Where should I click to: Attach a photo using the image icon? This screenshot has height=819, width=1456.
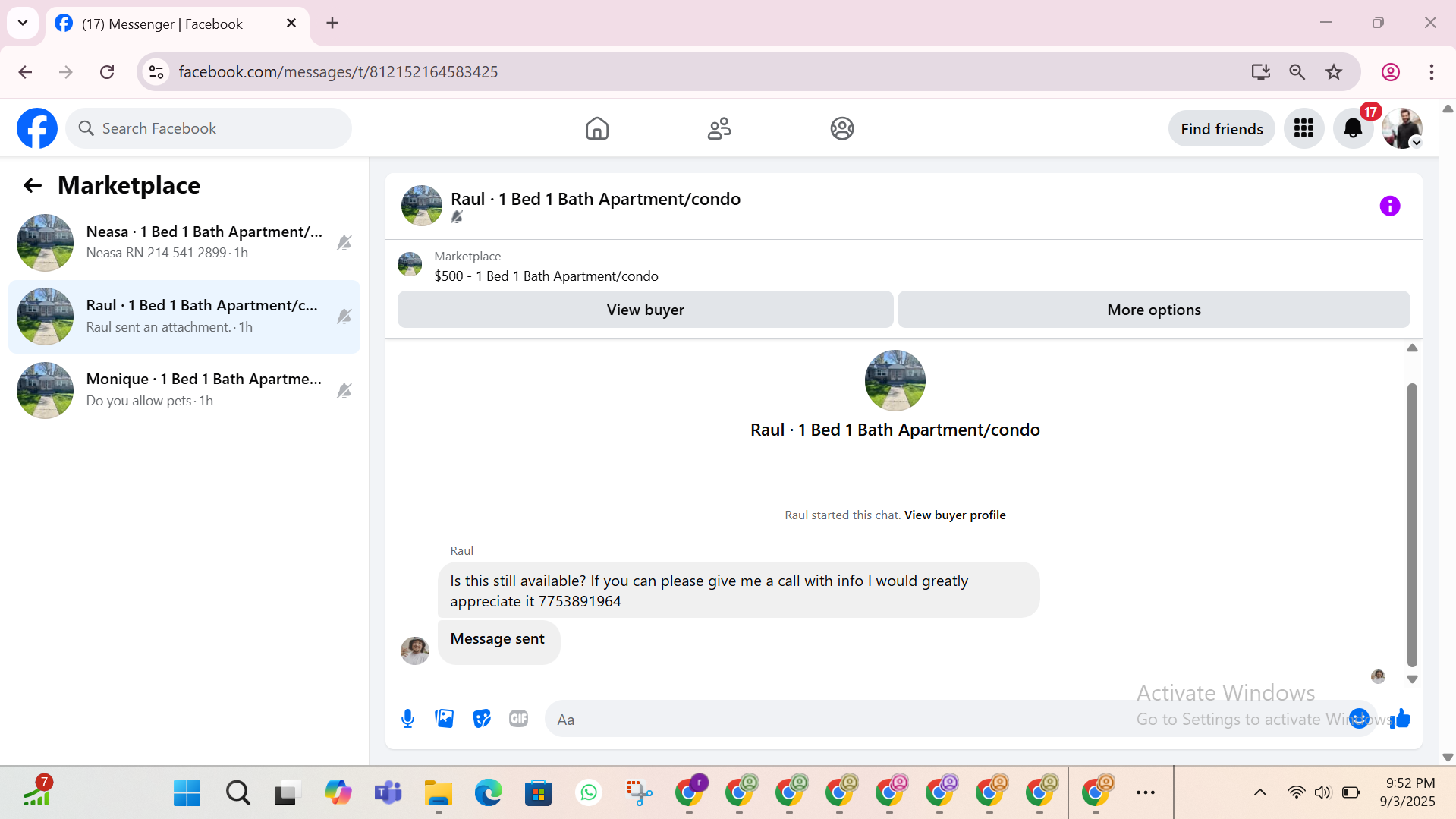coord(445,718)
